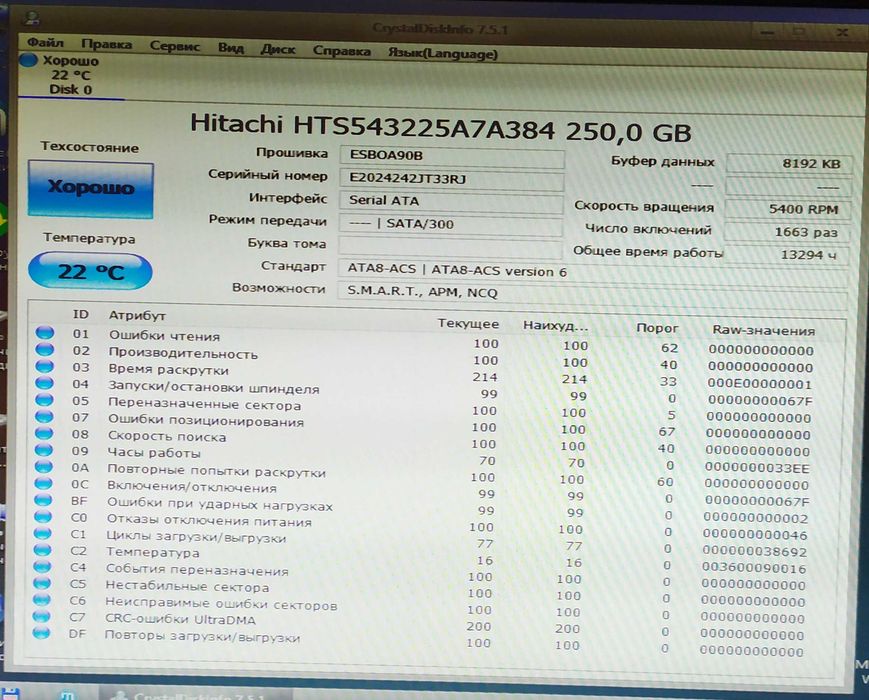Open the Диск menu
This screenshot has height=700, width=869.
278,49
